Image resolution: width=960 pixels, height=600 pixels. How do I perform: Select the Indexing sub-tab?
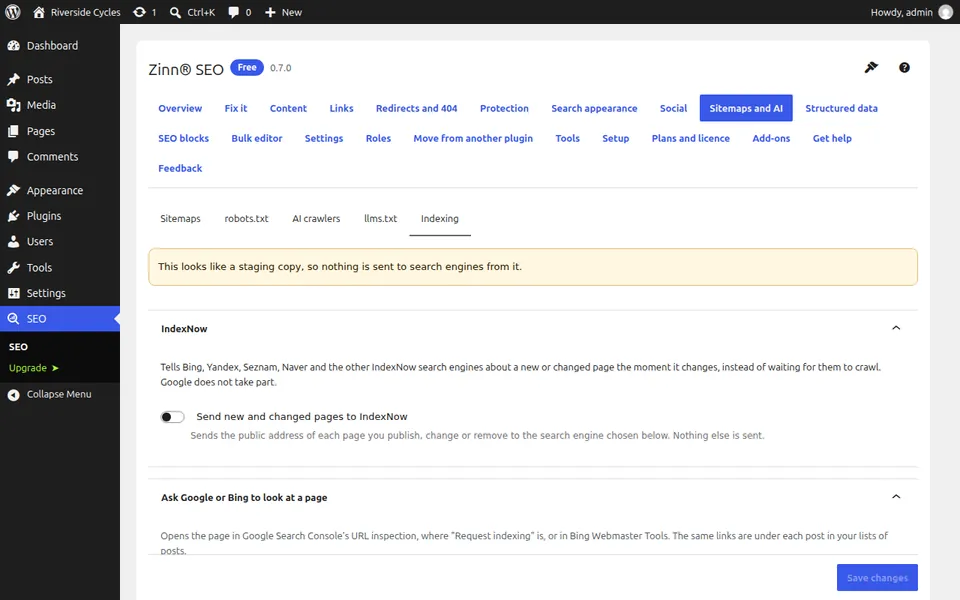pyautogui.click(x=440, y=219)
